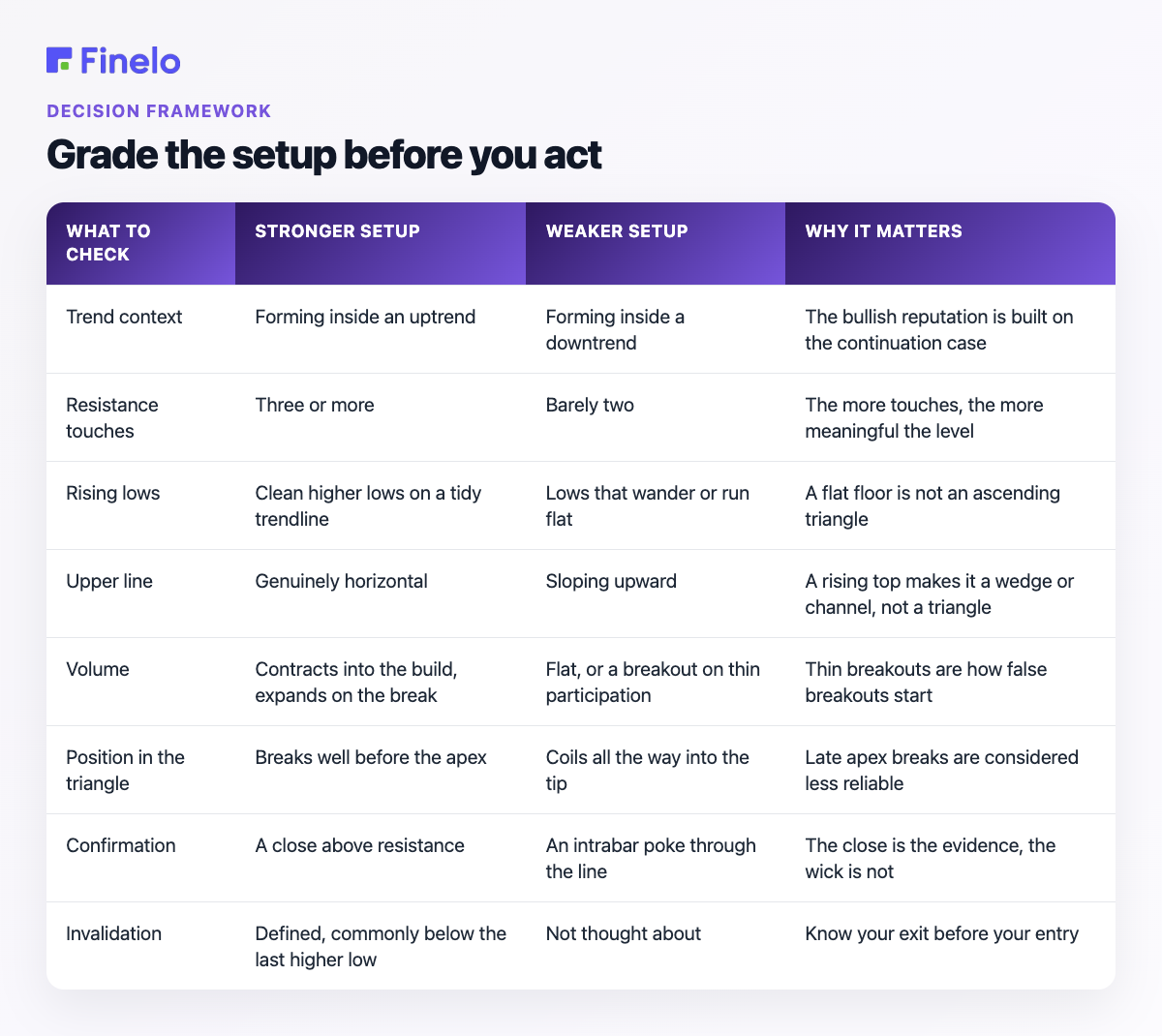The height and width of the screenshot is (1036, 1162).
Task: Click the Finelo logo icon
Action: click(x=59, y=60)
